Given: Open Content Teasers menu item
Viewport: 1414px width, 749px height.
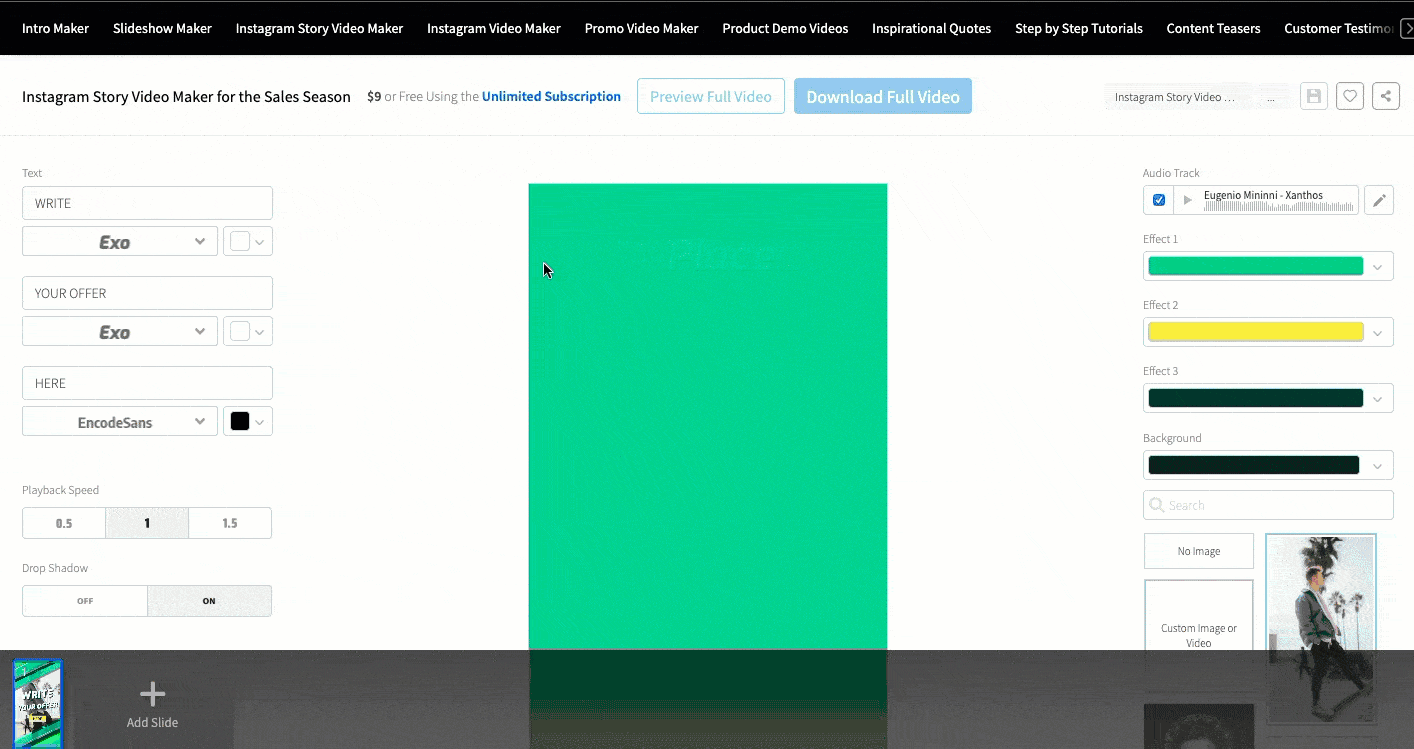Looking at the screenshot, I should [x=1213, y=28].
